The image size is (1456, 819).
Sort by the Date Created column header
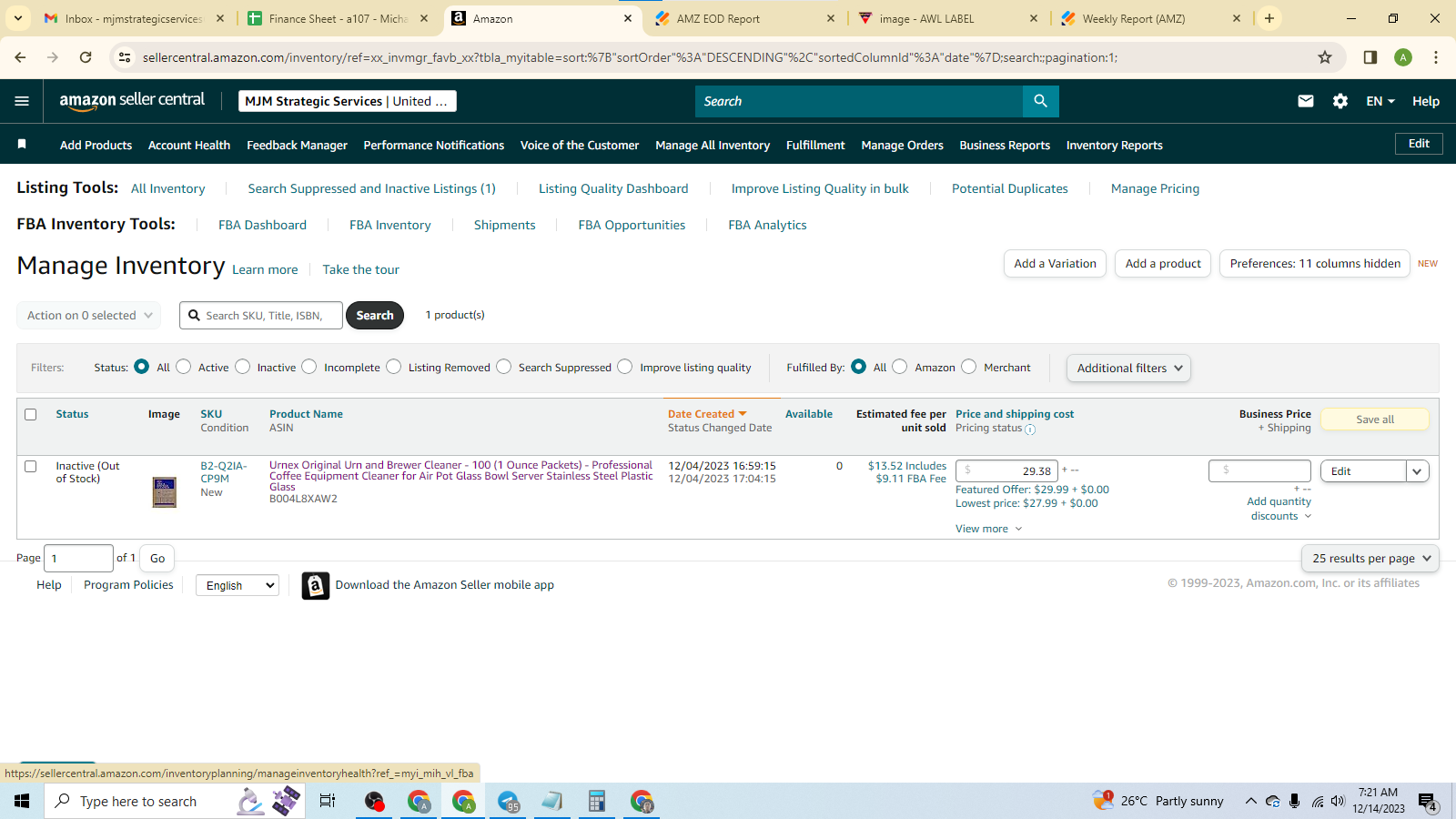(x=707, y=414)
